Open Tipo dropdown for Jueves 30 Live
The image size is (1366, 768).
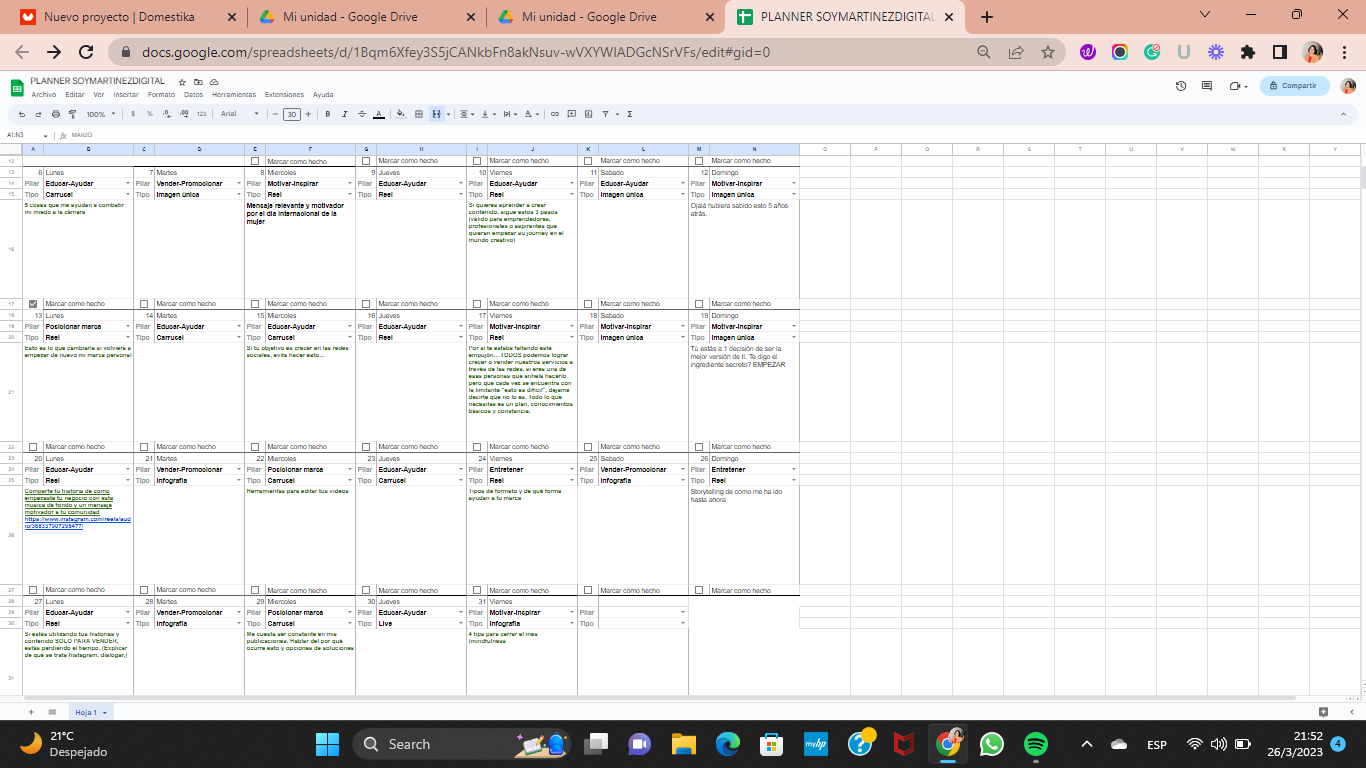(x=460, y=624)
